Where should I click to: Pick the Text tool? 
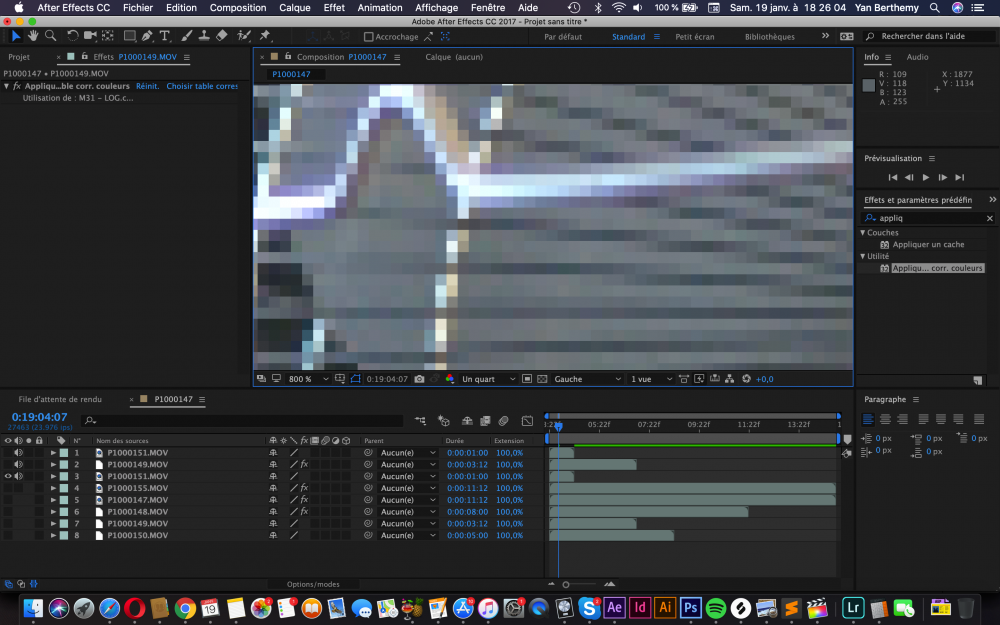click(x=165, y=36)
